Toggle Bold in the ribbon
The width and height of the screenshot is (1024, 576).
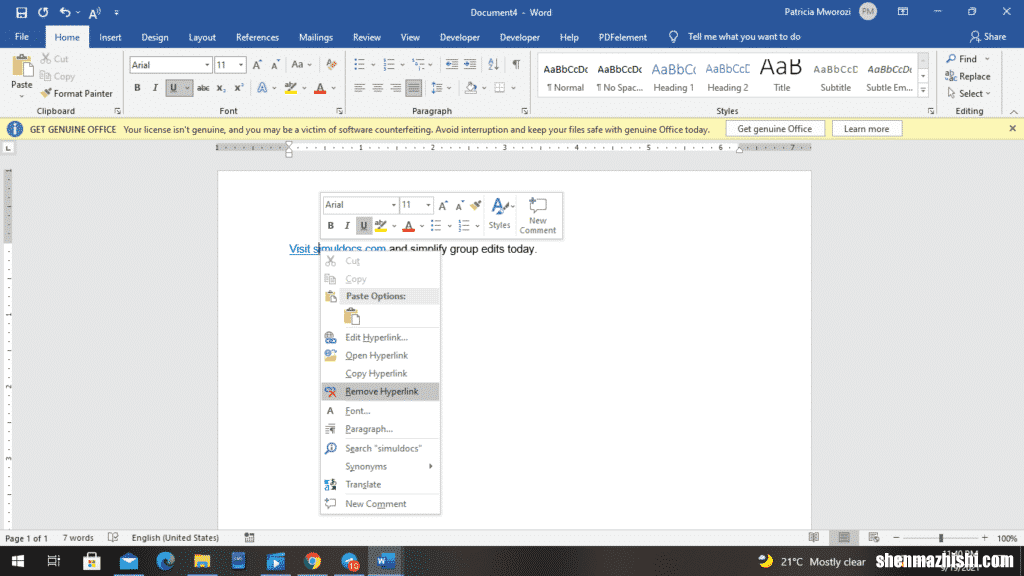click(137, 88)
